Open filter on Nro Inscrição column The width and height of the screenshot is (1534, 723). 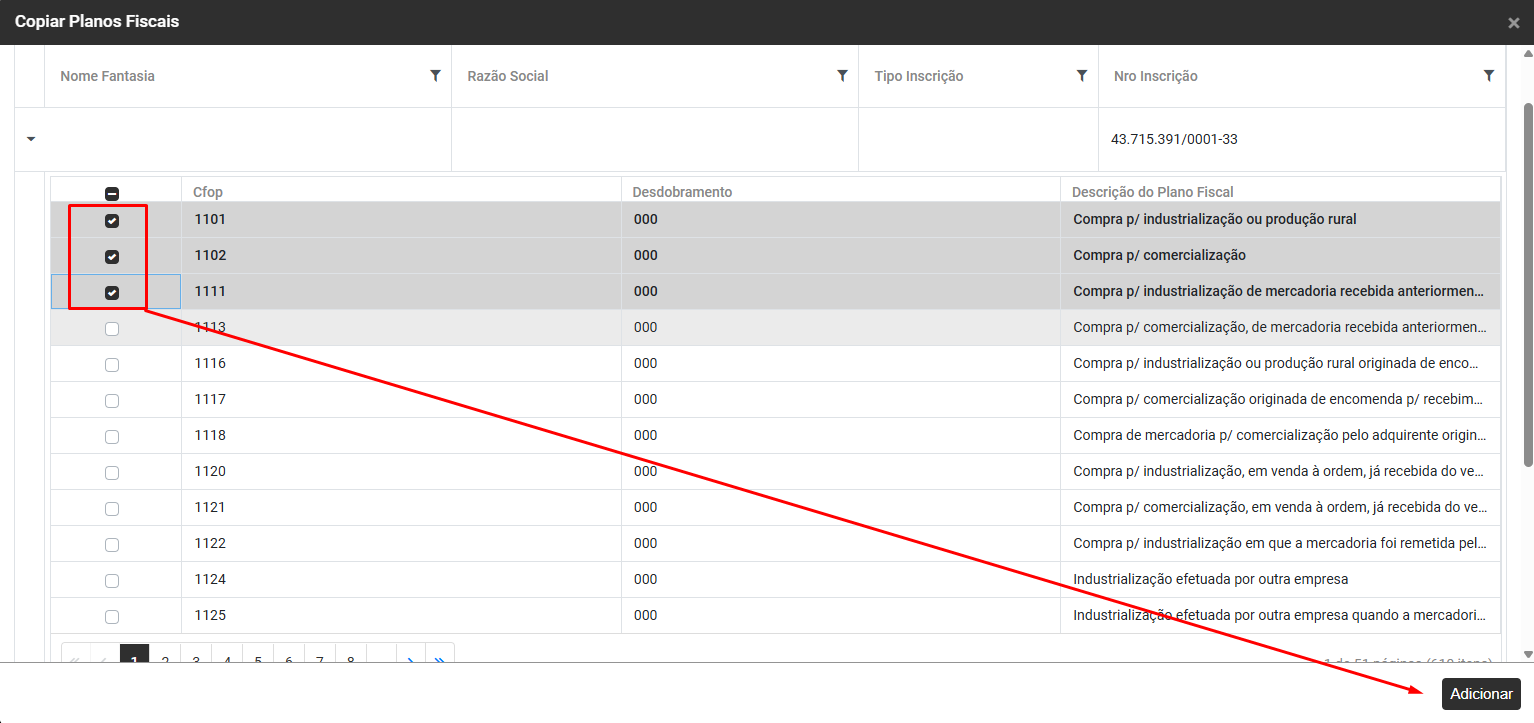(x=1488, y=76)
